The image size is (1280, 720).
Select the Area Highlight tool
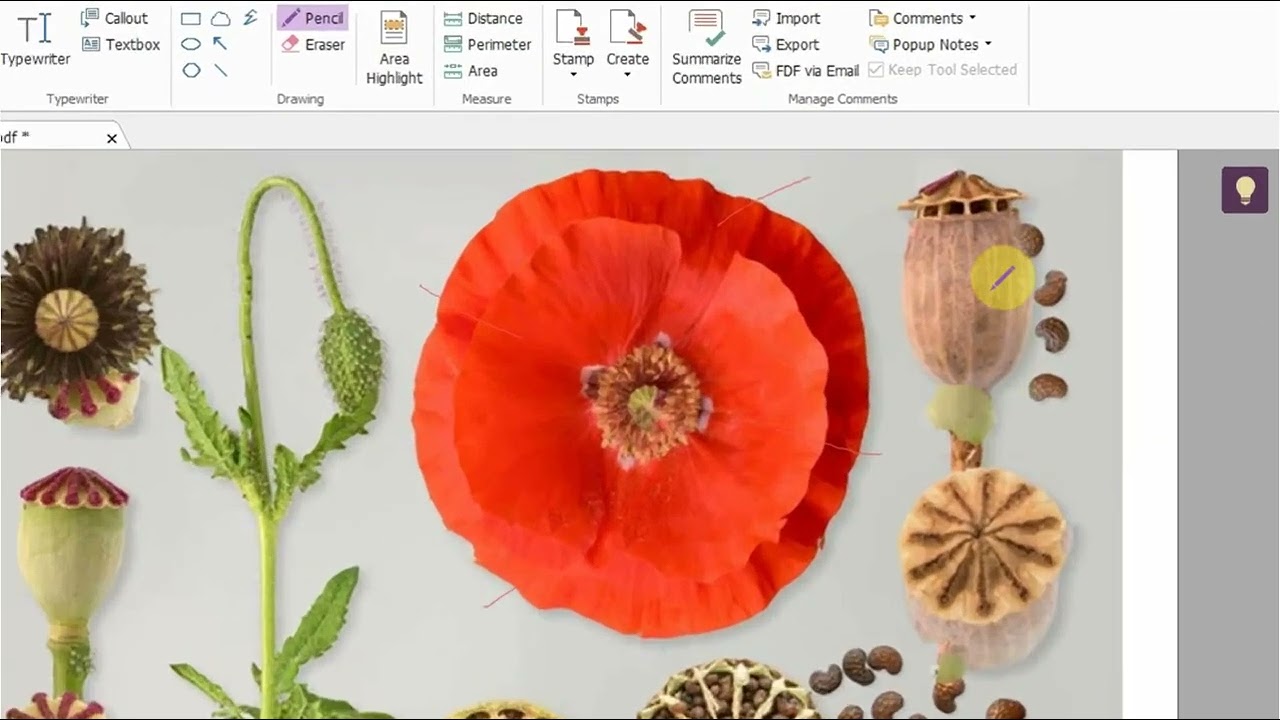pyautogui.click(x=394, y=47)
